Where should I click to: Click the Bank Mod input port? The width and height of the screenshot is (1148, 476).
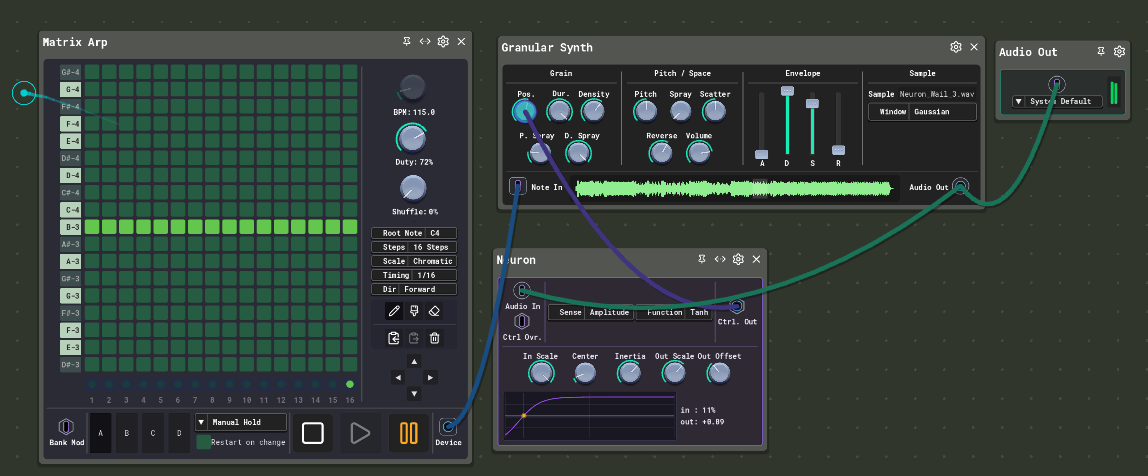pos(66,426)
